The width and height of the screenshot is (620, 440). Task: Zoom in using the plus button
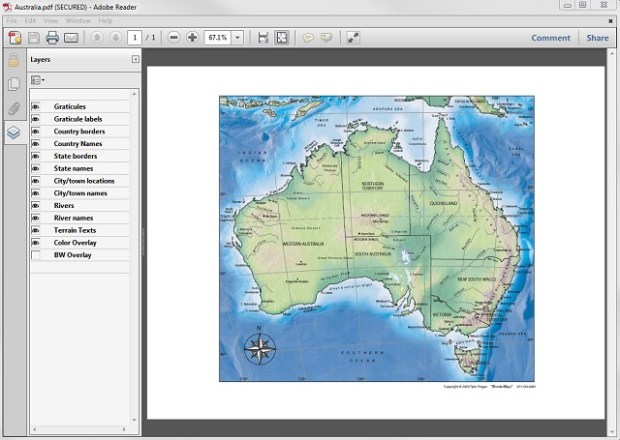point(192,38)
